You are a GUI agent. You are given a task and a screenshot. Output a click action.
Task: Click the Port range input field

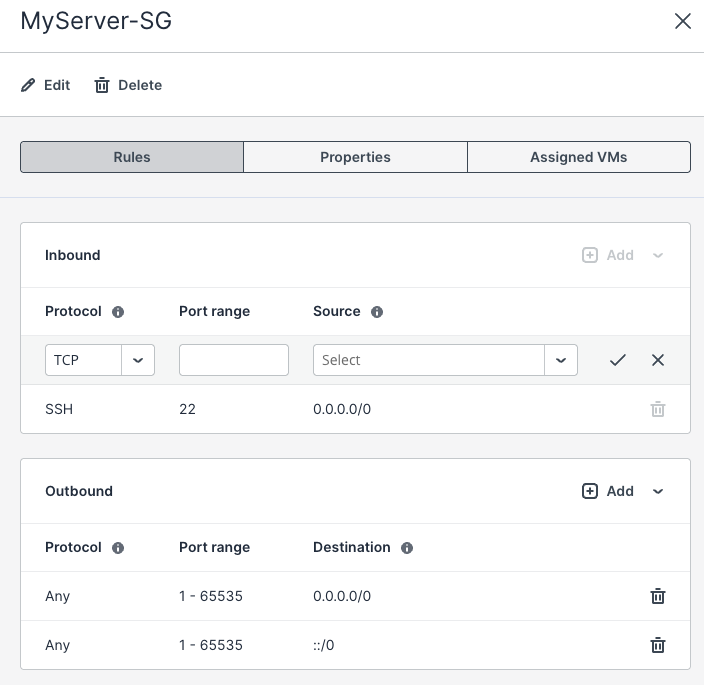[x=234, y=360]
